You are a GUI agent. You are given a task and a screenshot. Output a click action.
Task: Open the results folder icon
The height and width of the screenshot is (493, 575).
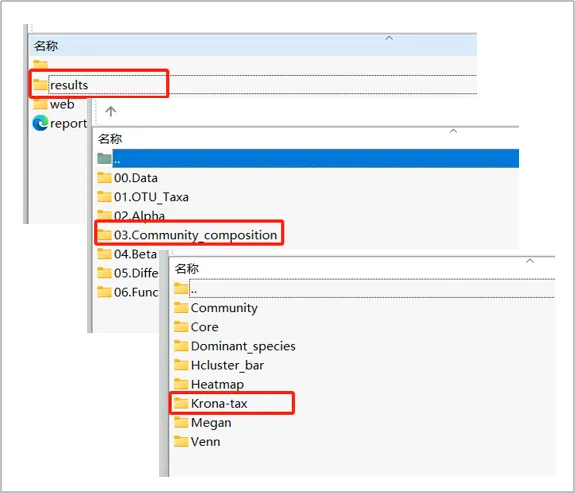tap(40, 85)
